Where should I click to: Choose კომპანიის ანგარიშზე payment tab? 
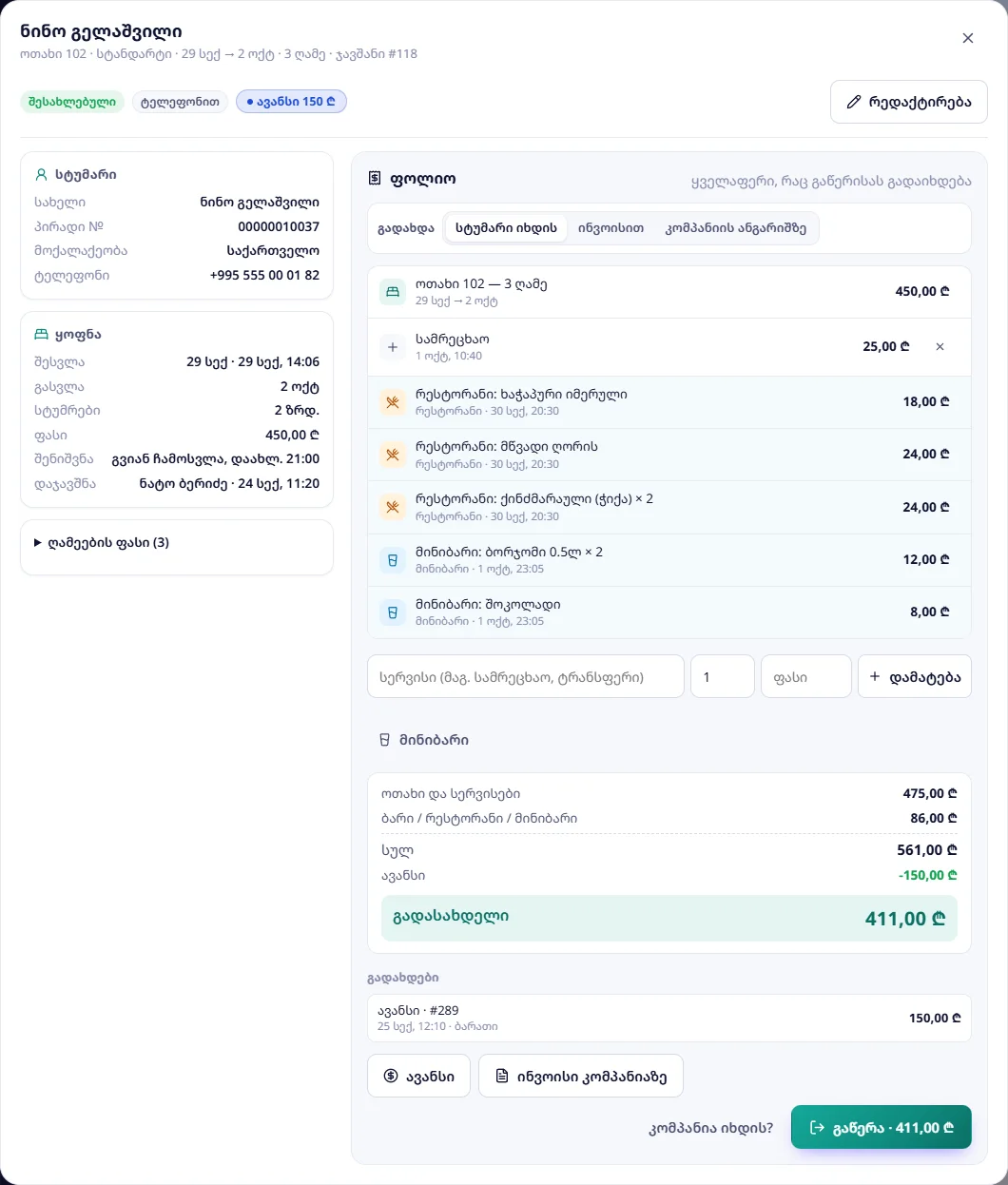pyautogui.click(x=736, y=228)
